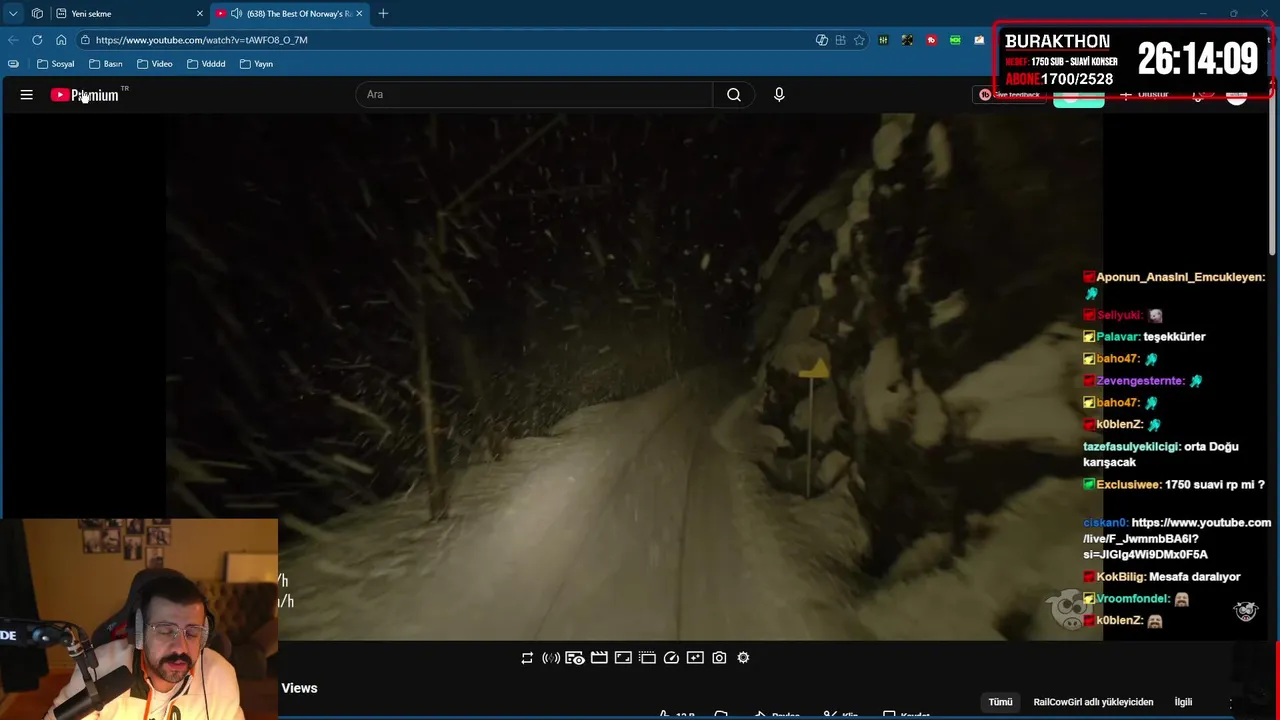View site info via lock icon
The width and height of the screenshot is (1280, 720).
[x=86, y=40]
